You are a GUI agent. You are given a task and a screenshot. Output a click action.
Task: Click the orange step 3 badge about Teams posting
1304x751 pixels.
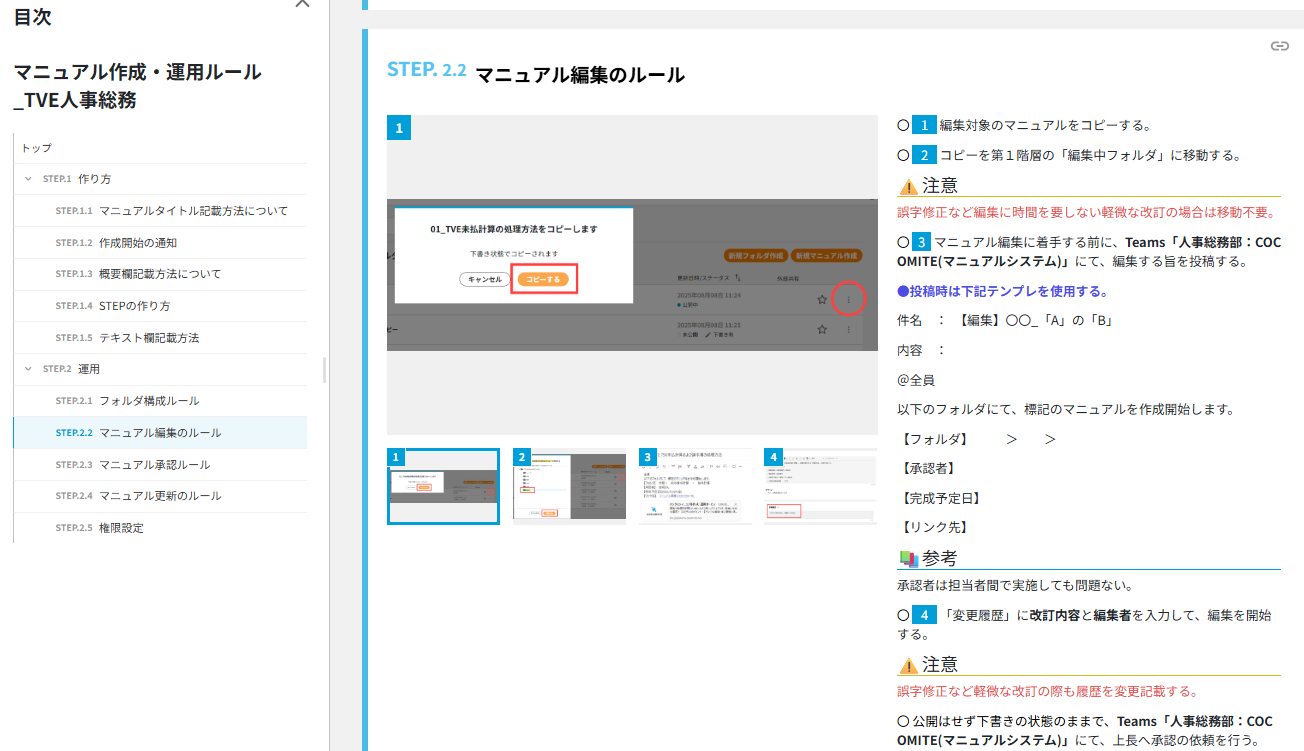920,241
